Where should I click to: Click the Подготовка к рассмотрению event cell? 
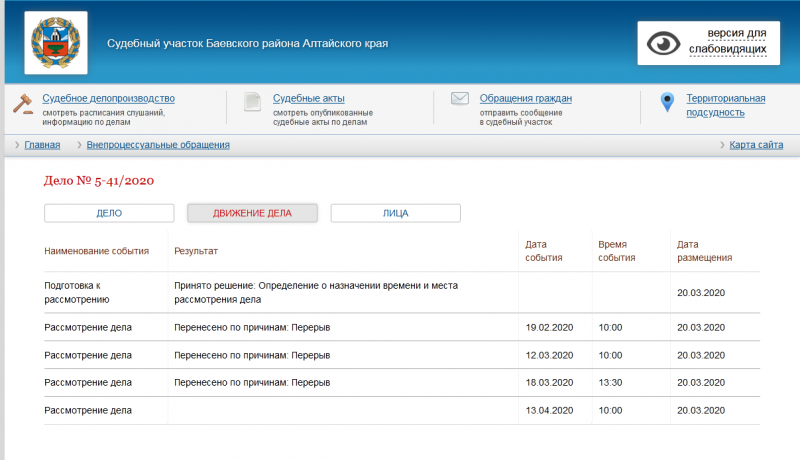point(77,292)
